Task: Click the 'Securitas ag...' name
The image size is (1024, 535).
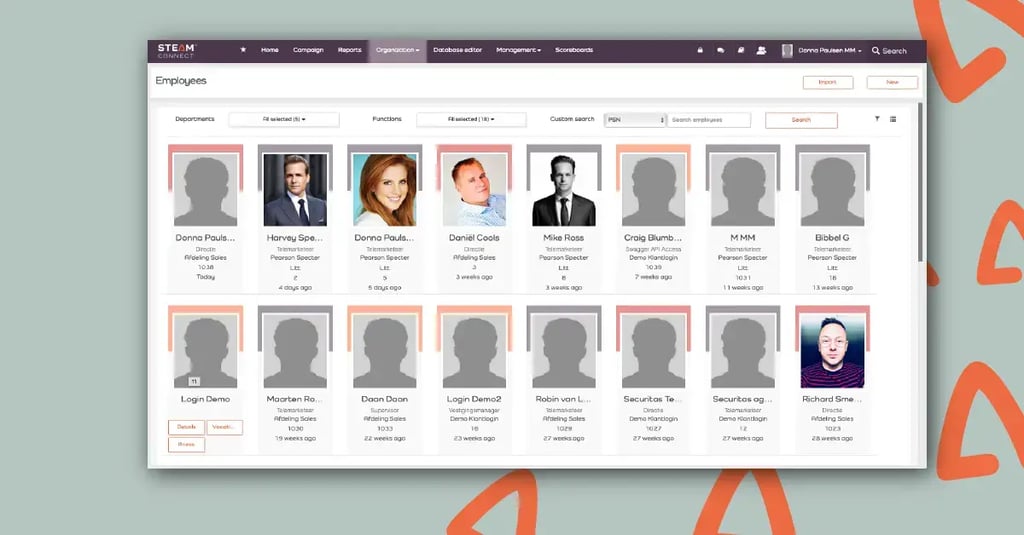Action: click(x=743, y=399)
